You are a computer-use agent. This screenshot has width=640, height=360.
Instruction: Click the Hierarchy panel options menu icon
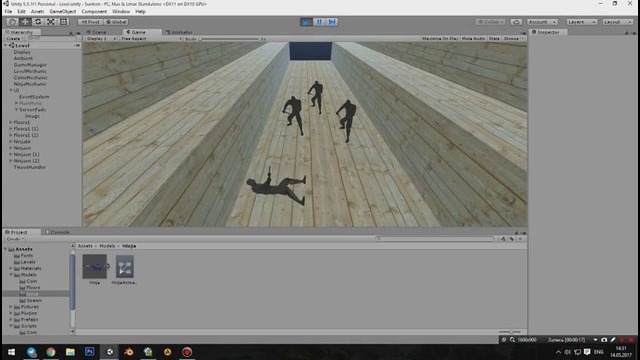[78, 33]
